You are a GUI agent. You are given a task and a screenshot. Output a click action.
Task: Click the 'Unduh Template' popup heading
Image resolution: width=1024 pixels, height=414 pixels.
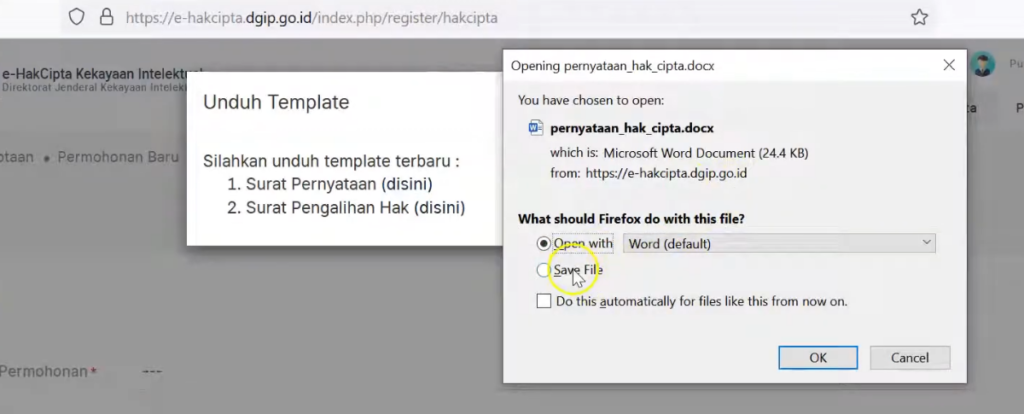276,102
